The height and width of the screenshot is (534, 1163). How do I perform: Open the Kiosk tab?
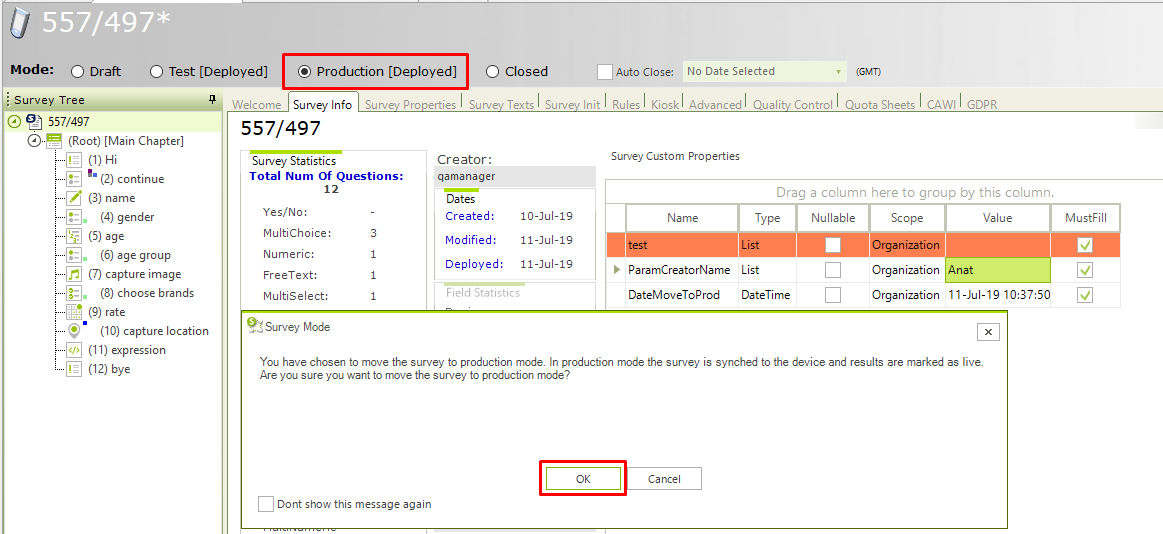[665, 105]
